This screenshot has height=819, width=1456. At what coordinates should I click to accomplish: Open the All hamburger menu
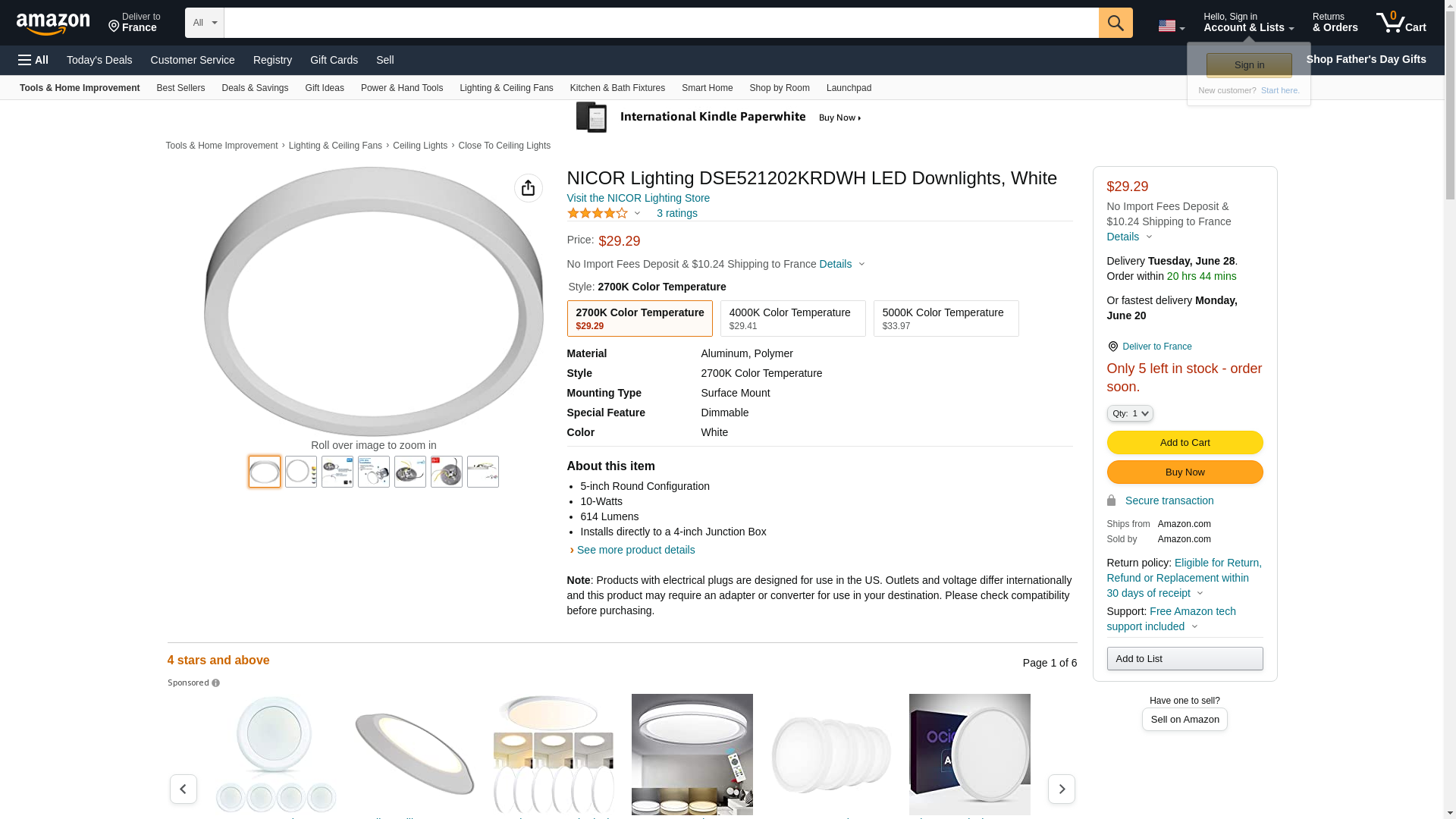33,60
